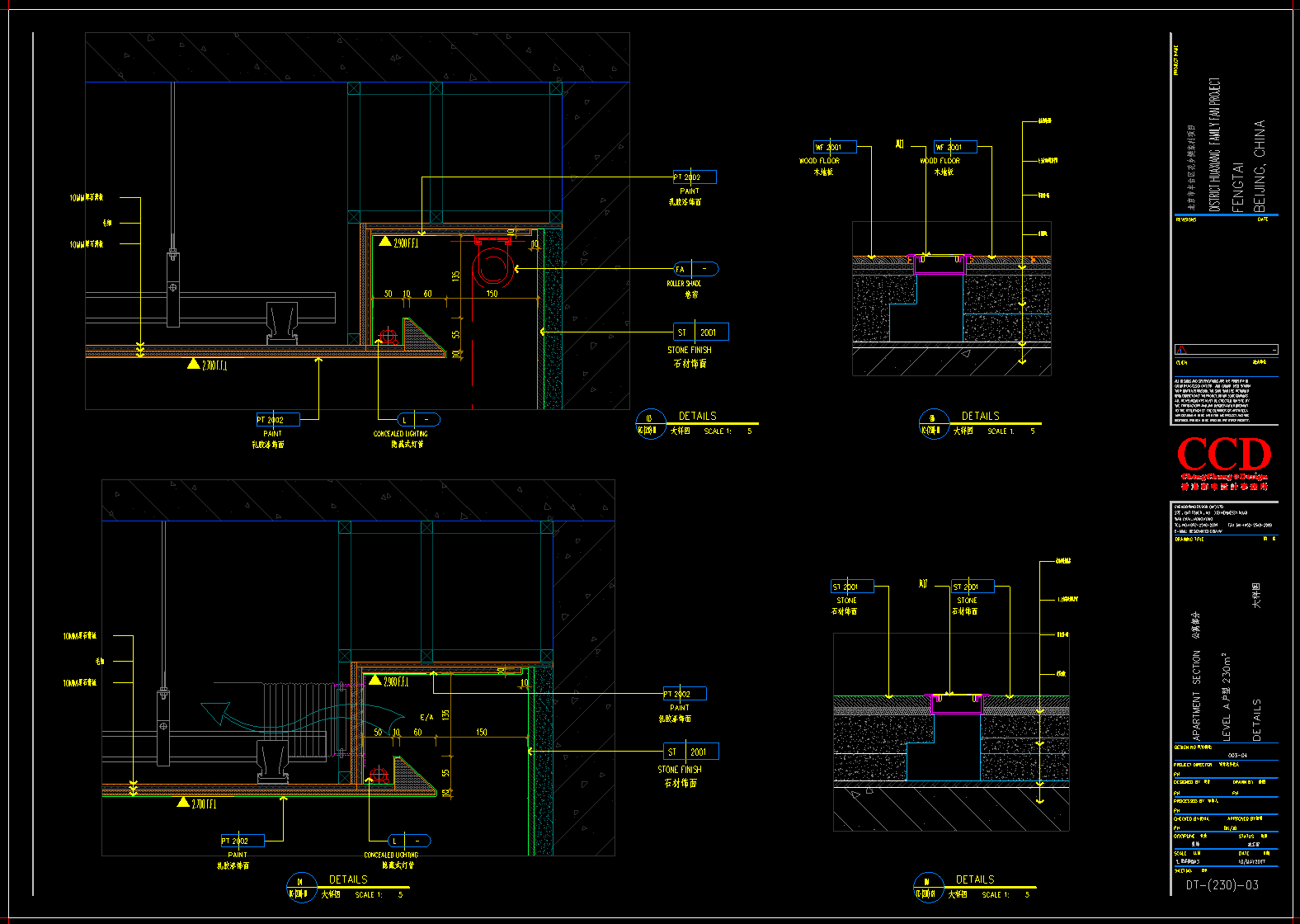The height and width of the screenshot is (924, 1300).
Task: Select the red concealed lighting fixture in top detail
Action: click(389, 335)
